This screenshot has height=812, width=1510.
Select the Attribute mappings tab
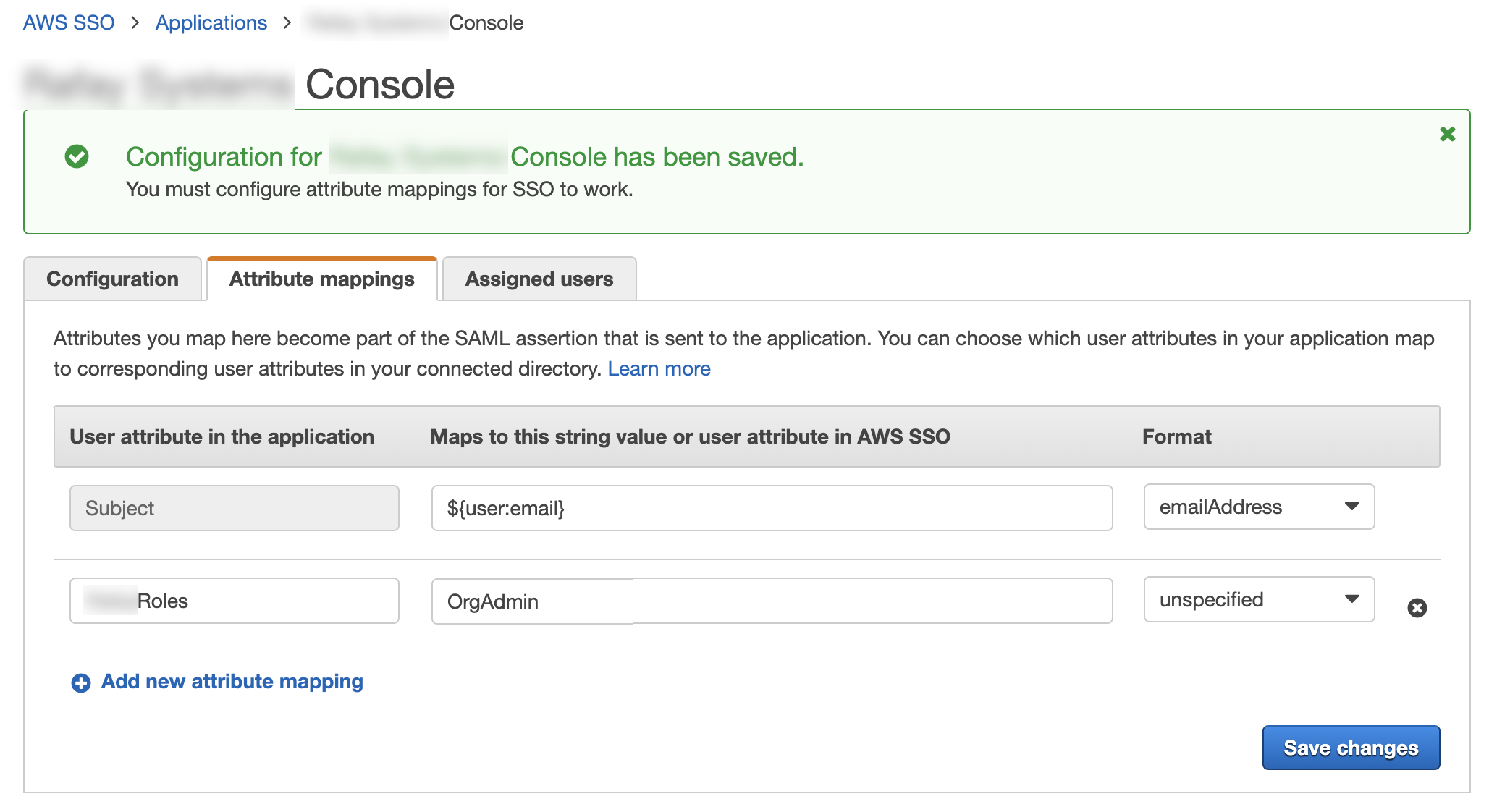click(x=322, y=279)
